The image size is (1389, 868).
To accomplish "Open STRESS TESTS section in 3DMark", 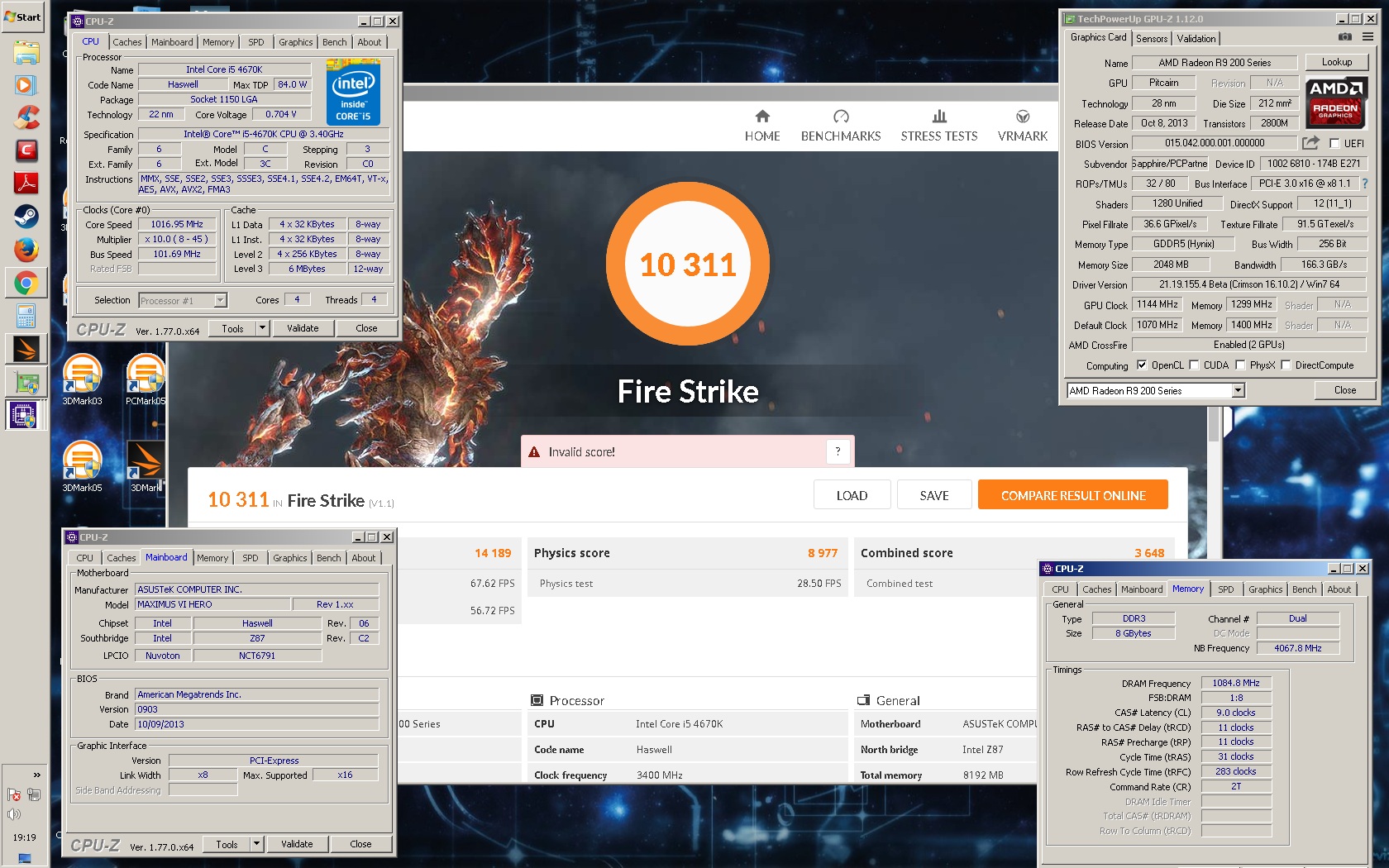I will [939, 126].
